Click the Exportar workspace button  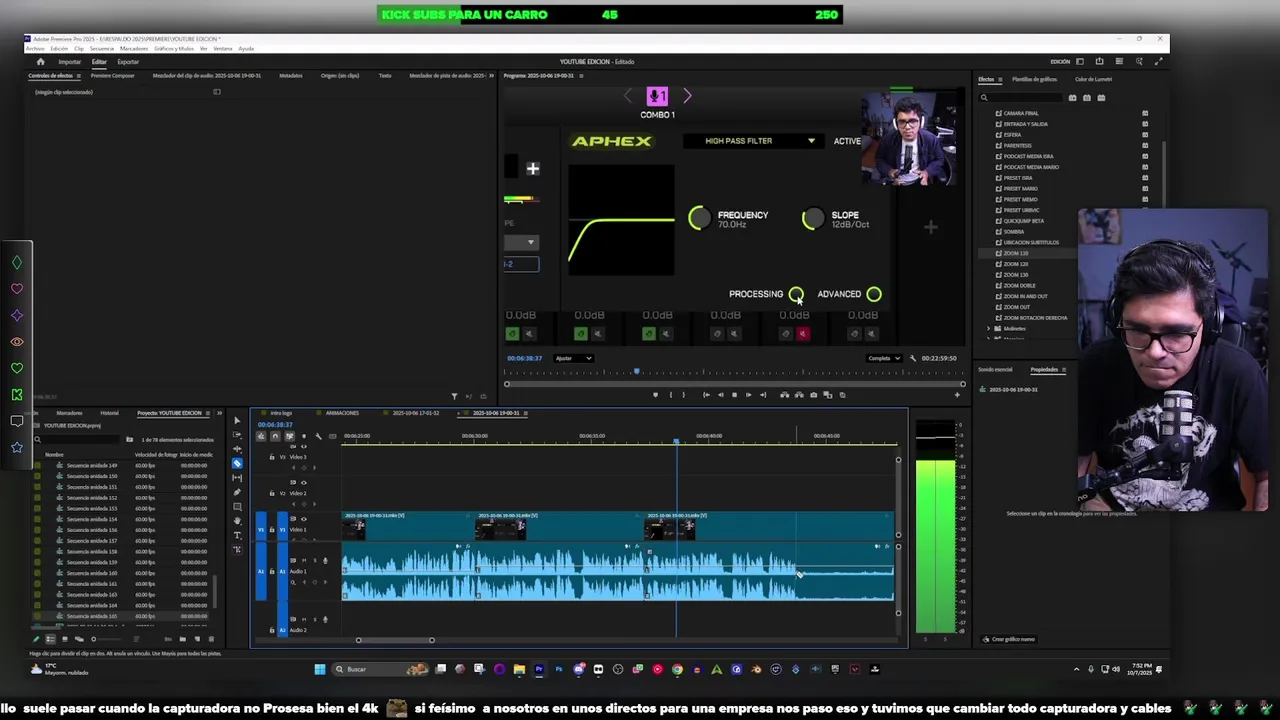(128, 62)
